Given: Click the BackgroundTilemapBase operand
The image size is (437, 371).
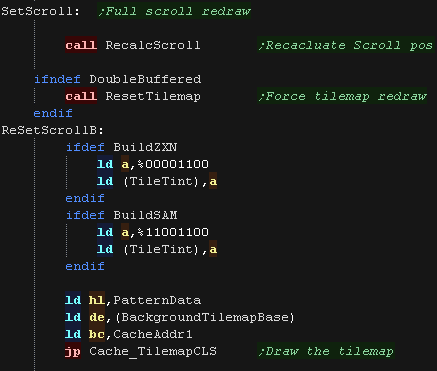Looking at the screenshot, I should click(x=205, y=317).
